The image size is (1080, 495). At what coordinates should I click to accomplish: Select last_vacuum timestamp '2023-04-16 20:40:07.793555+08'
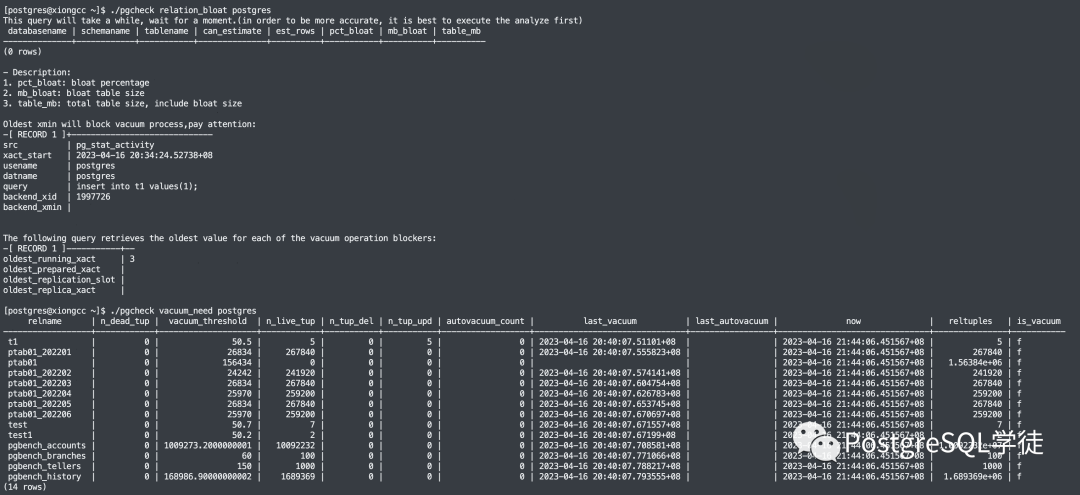click(x=610, y=476)
